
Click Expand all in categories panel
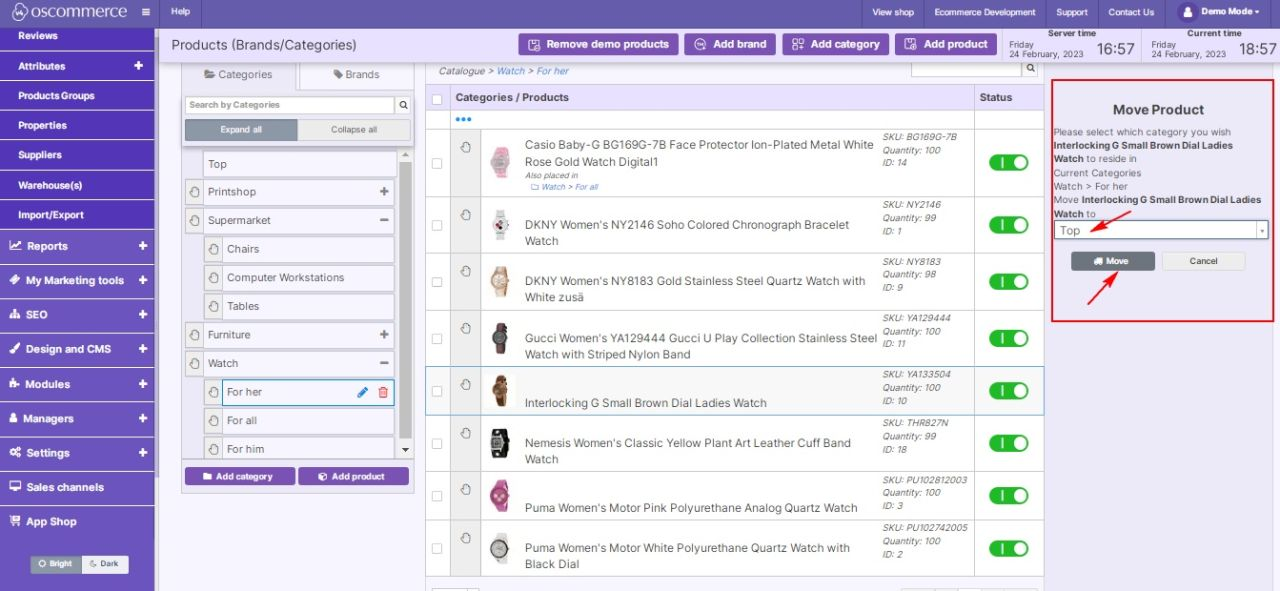pos(241,130)
